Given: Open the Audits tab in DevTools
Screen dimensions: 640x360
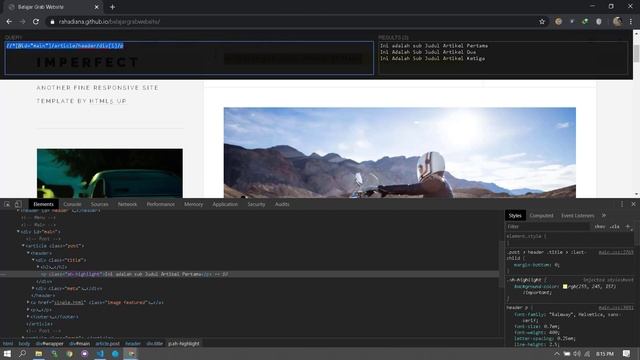Looking at the screenshot, I should point(282,204).
